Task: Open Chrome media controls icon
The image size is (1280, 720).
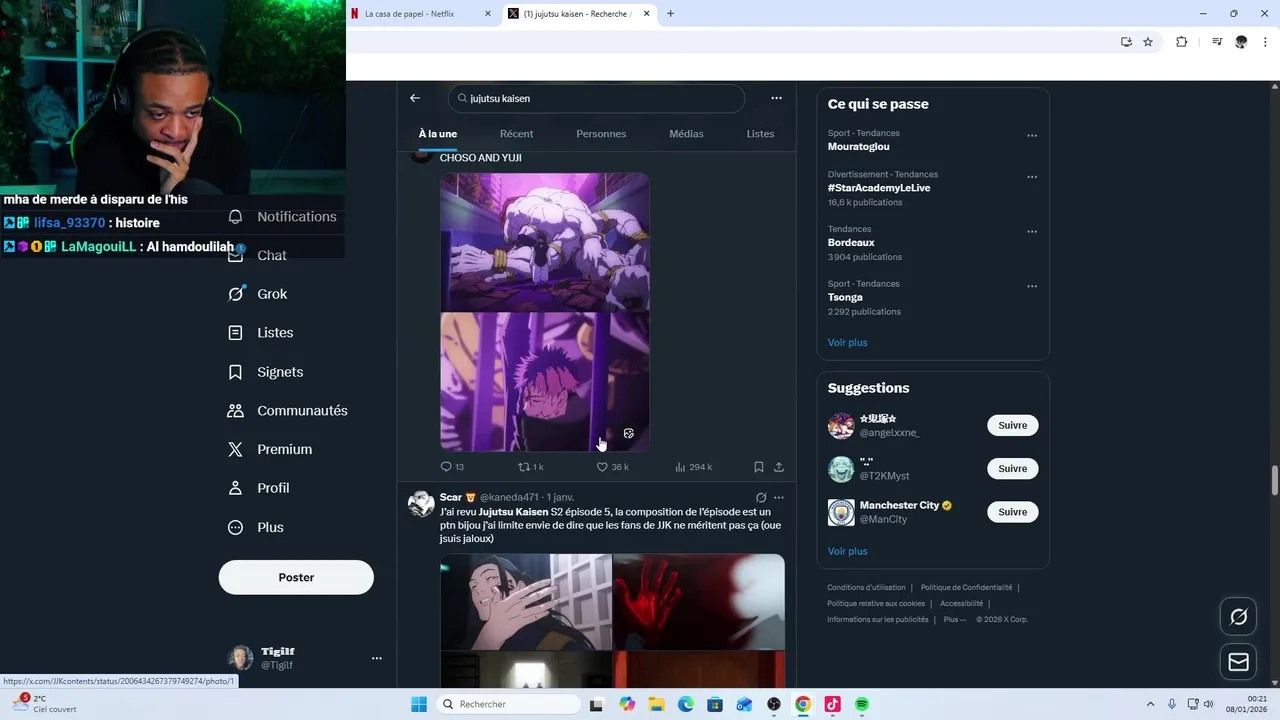Action: [1217, 42]
